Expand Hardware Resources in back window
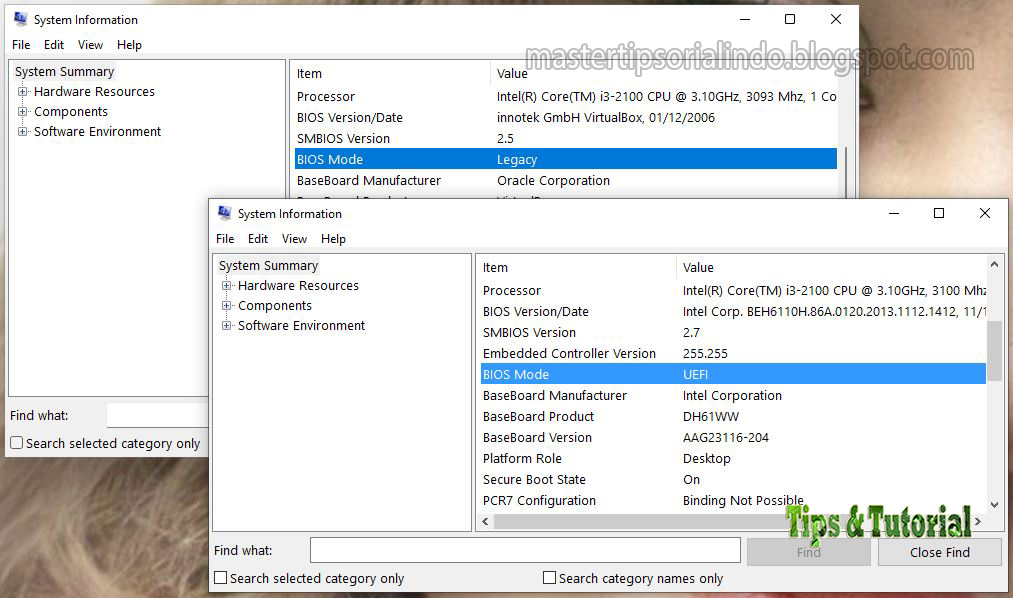The width and height of the screenshot is (1013, 598). (23, 91)
